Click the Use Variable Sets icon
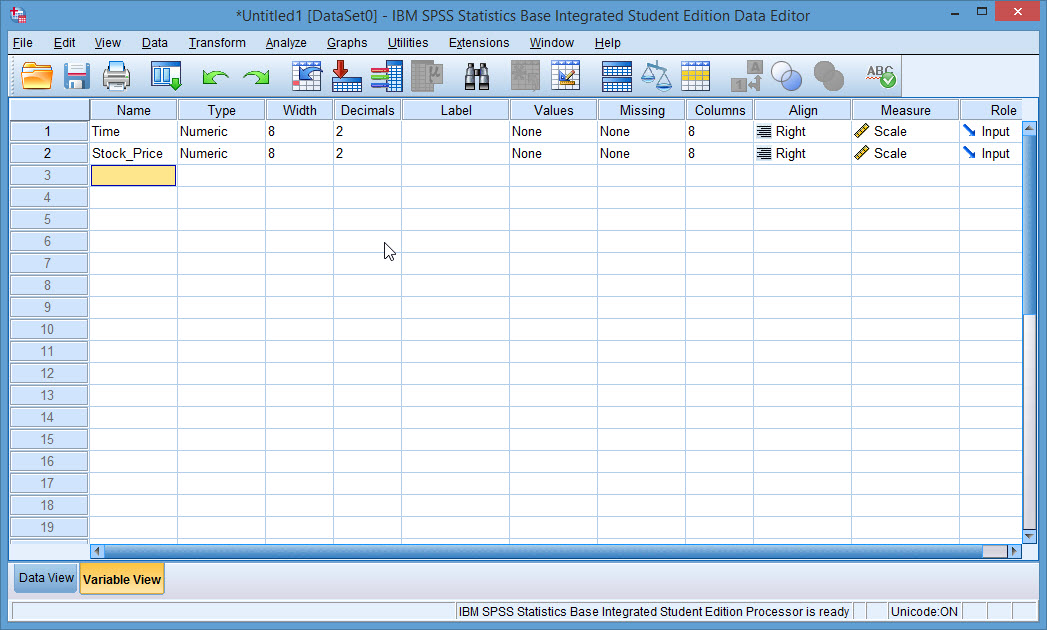The width and height of the screenshot is (1047, 630). (x=786, y=75)
